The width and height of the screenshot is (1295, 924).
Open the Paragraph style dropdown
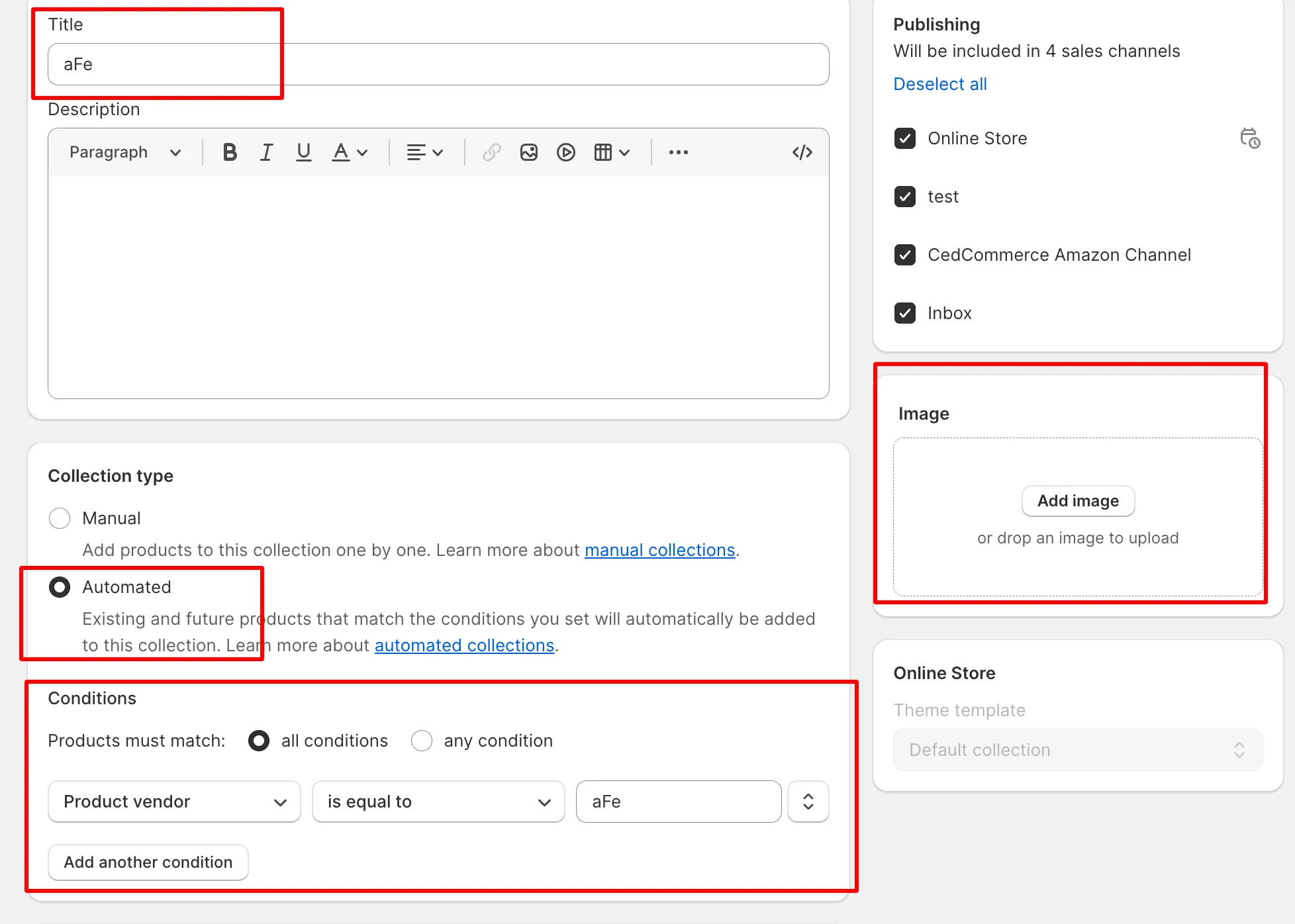pyautogui.click(x=124, y=152)
